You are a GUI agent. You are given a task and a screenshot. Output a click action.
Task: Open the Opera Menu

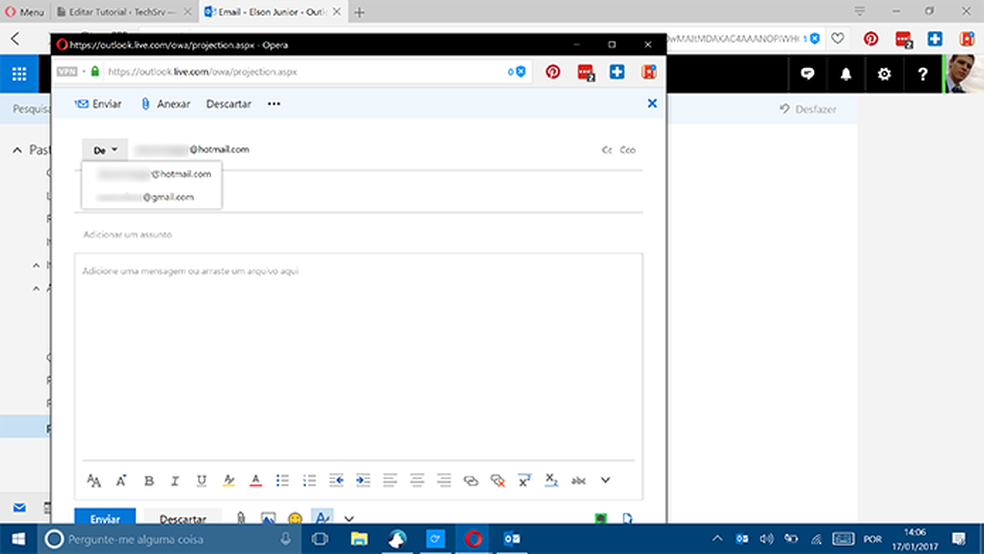pyautogui.click(x=24, y=12)
